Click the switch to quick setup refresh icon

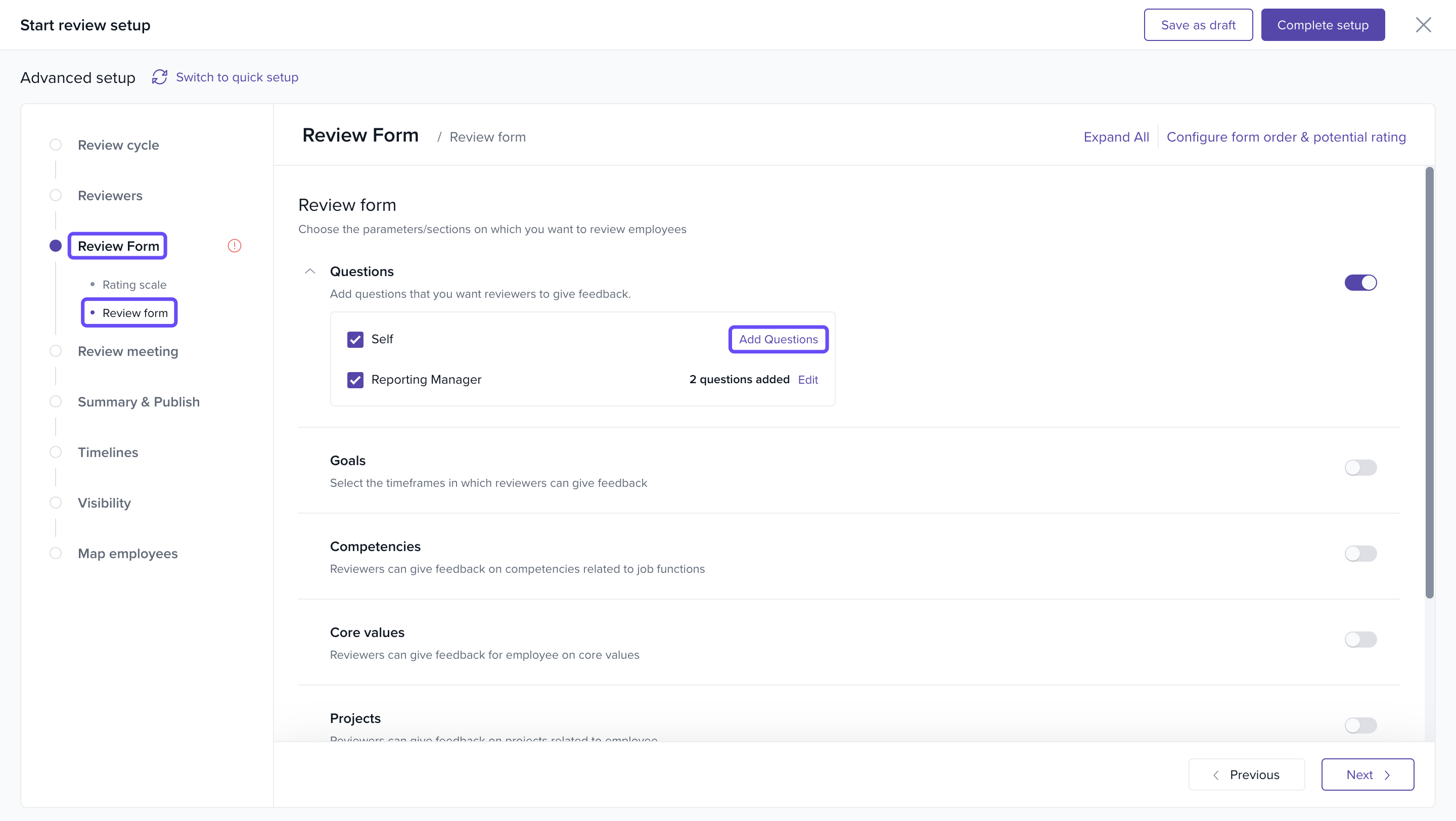[x=159, y=77]
